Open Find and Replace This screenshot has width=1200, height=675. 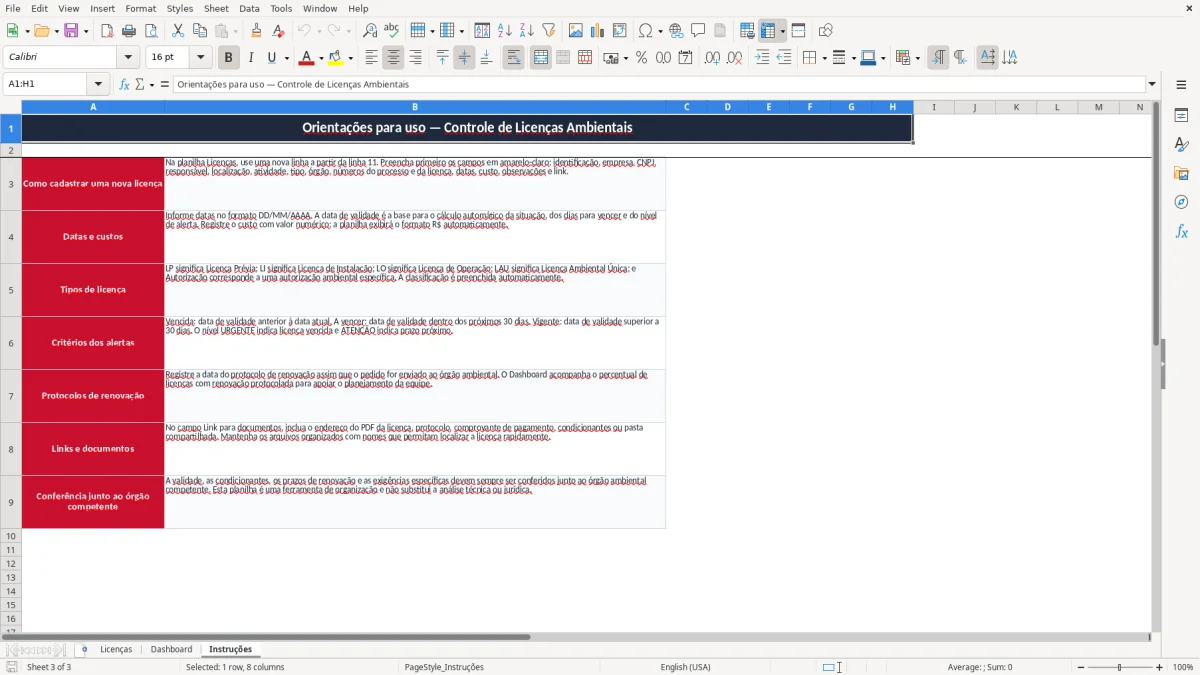pyautogui.click(x=370, y=31)
